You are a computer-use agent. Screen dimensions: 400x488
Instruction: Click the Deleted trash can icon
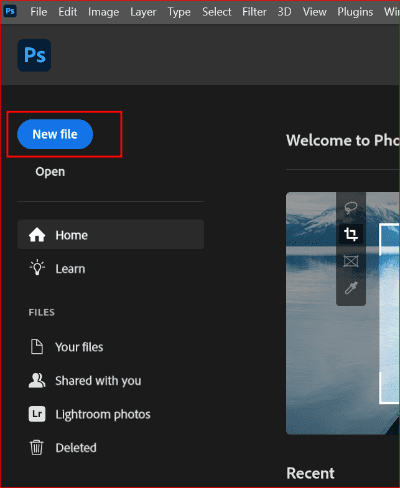click(x=37, y=447)
